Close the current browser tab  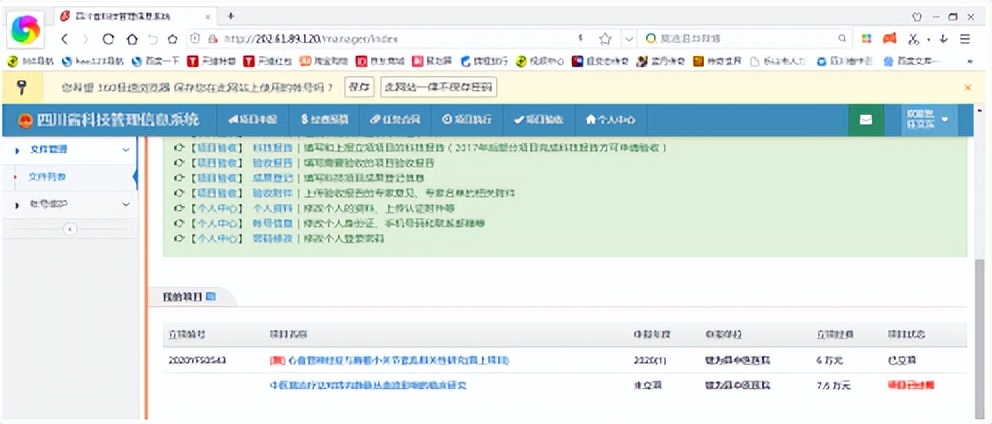pos(208,16)
